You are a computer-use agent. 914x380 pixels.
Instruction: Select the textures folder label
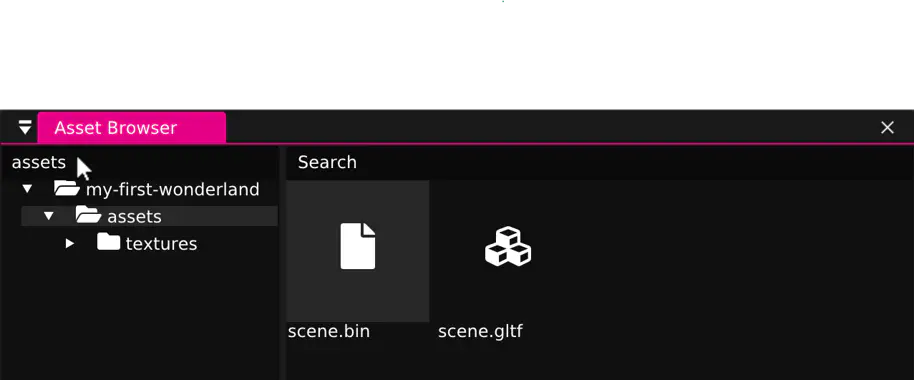(161, 244)
